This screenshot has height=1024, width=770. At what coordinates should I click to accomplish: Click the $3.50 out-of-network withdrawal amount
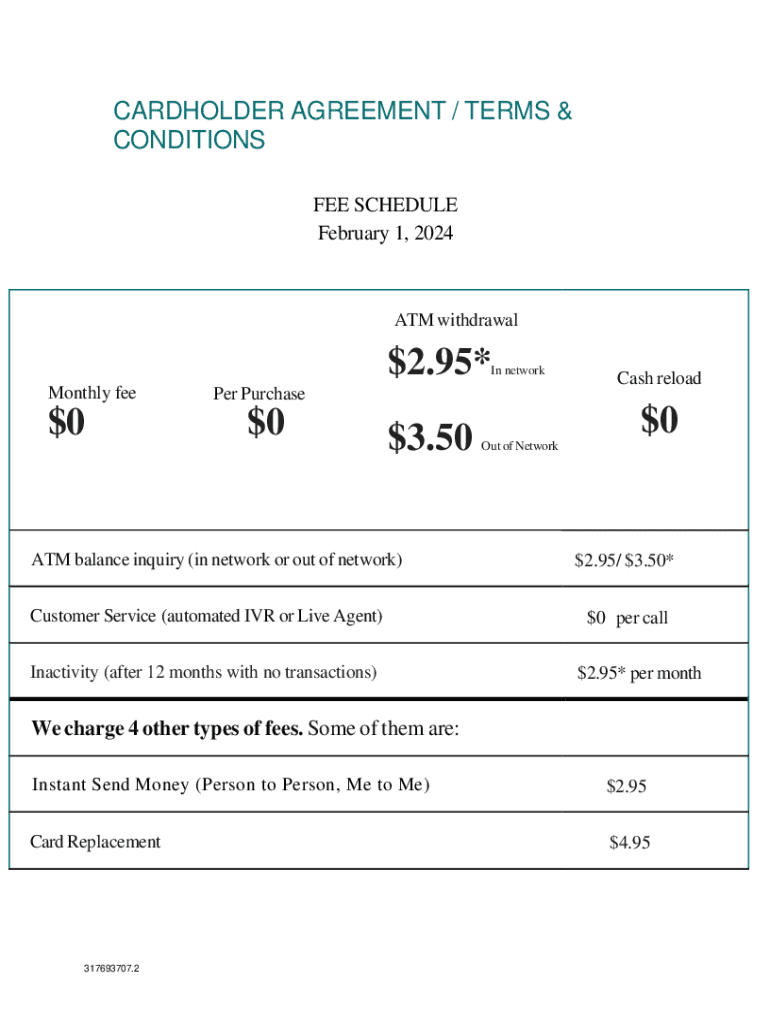coord(429,437)
